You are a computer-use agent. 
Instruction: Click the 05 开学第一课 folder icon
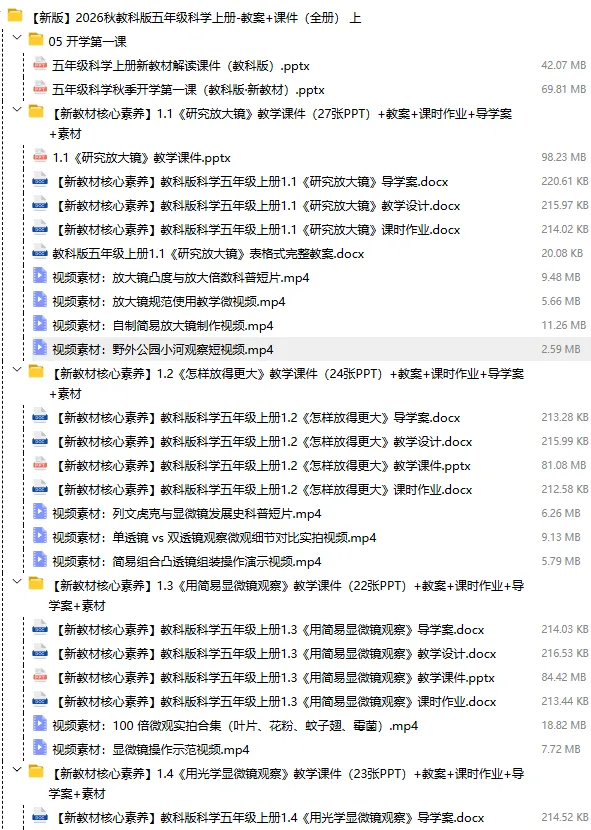35,40
